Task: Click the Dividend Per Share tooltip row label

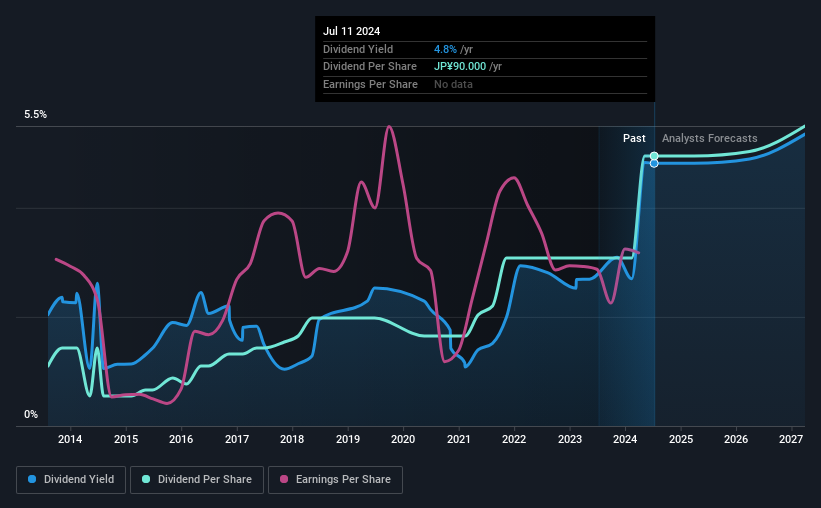Action: pyautogui.click(x=370, y=67)
